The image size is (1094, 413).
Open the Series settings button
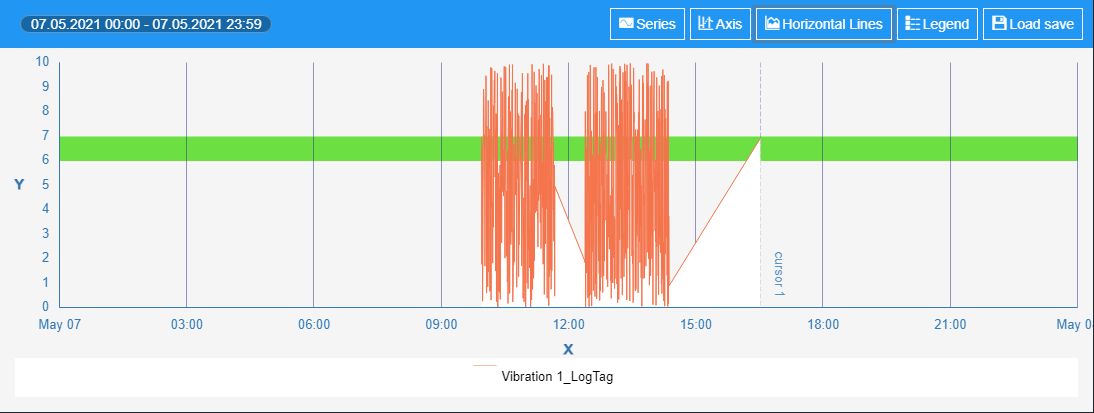click(x=647, y=24)
